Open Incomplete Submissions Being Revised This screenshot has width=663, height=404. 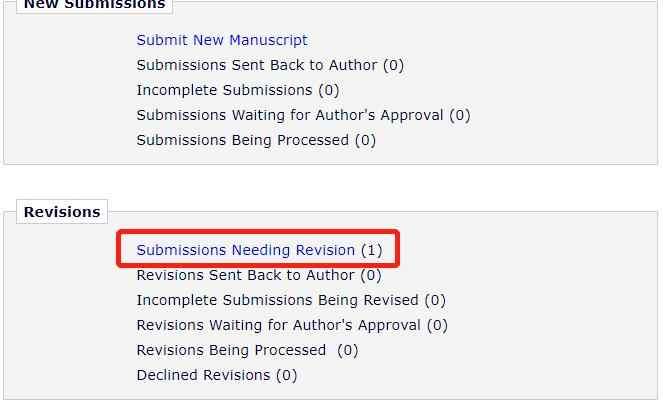click(x=278, y=300)
